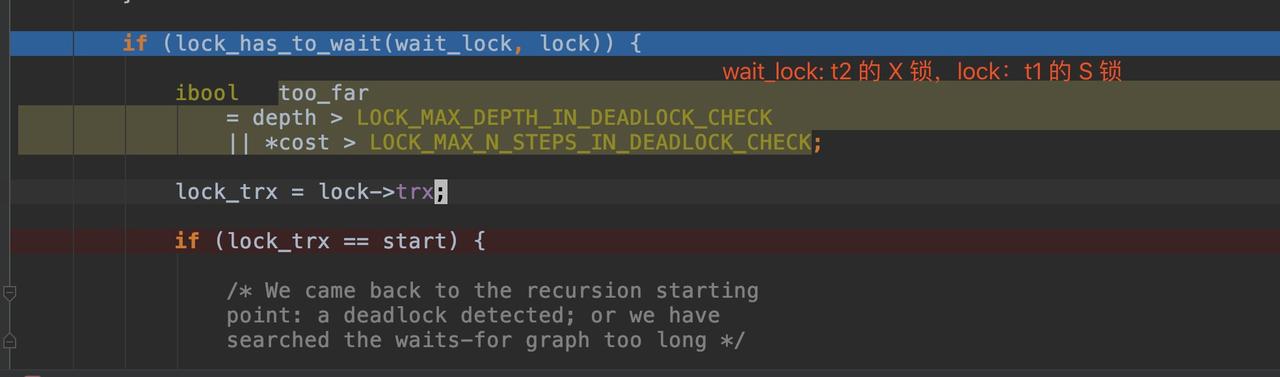The height and width of the screenshot is (377, 1280).
Task: Place cursor on the trx field
Action: pos(415,191)
